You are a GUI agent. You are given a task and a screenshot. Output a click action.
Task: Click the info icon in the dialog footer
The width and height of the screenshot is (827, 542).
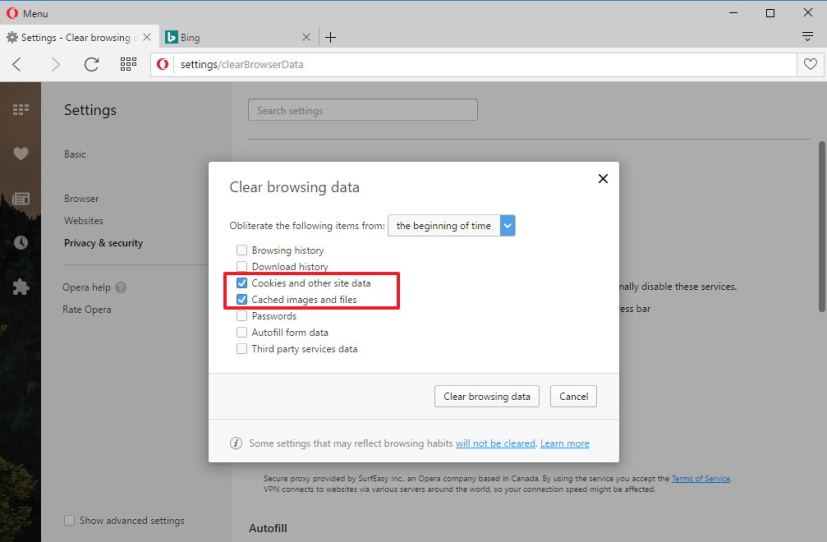click(x=236, y=443)
